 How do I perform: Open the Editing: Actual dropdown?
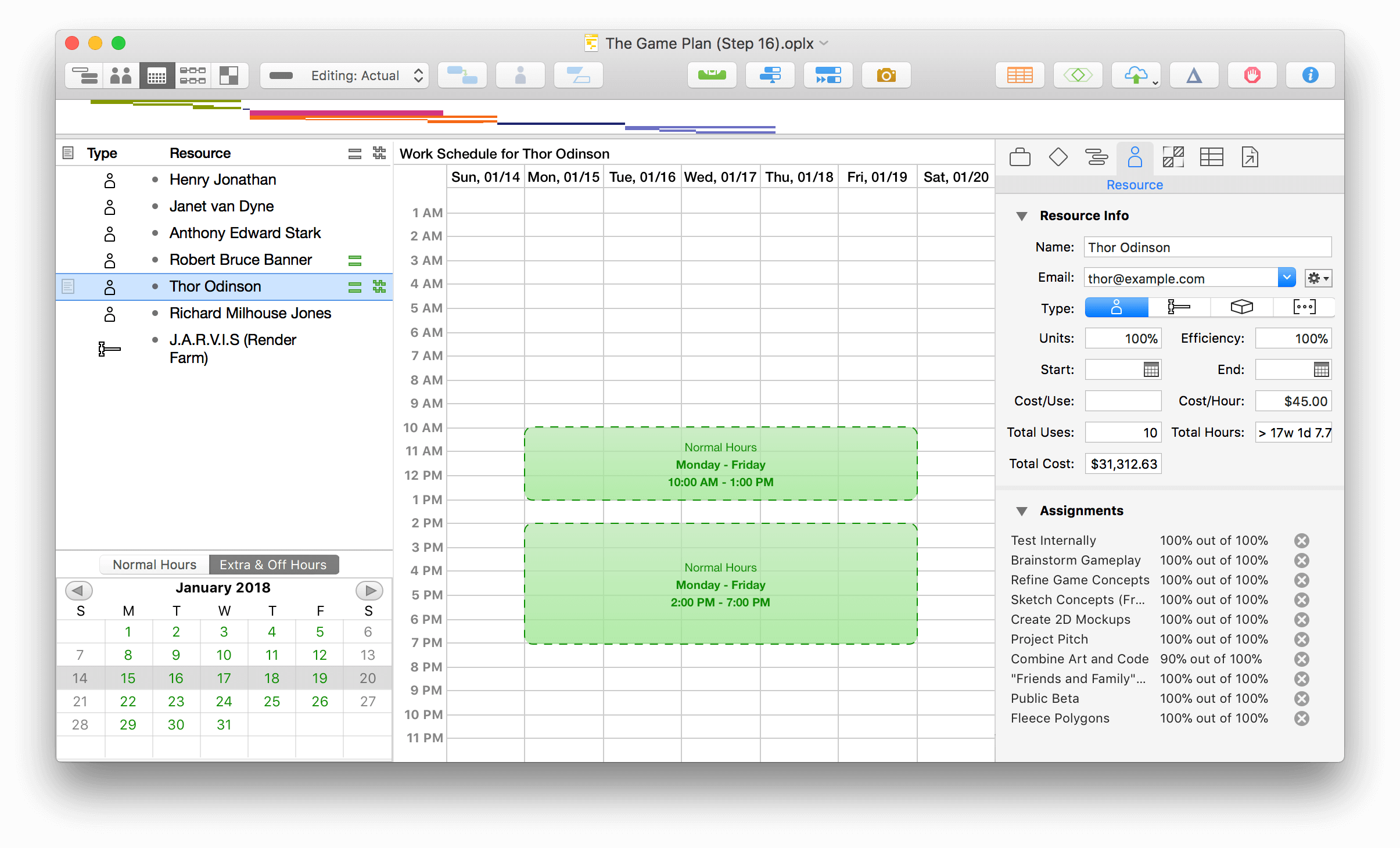point(344,76)
